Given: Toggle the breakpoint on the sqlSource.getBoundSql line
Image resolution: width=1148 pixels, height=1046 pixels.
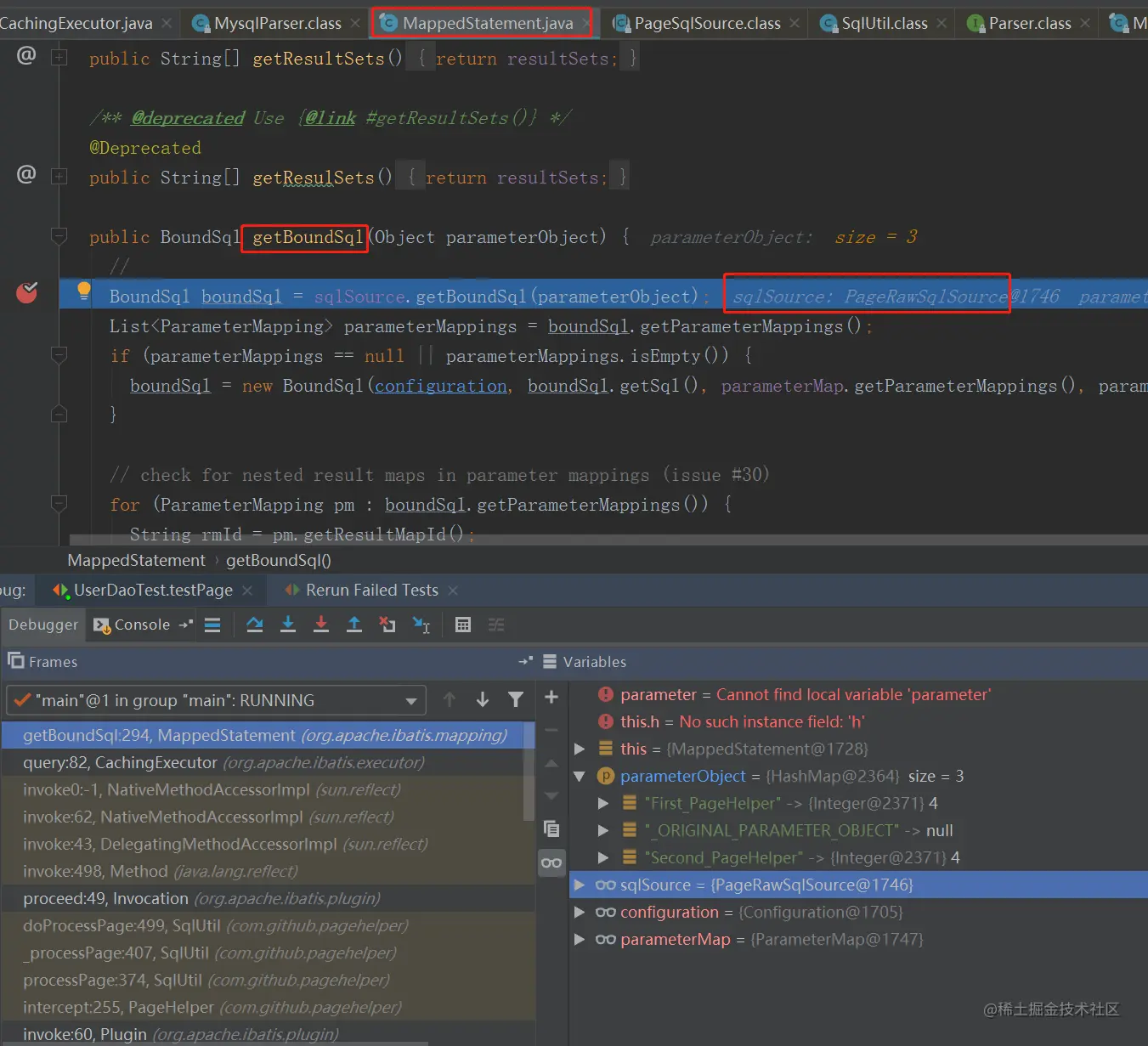Looking at the screenshot, I should point(27,293).
